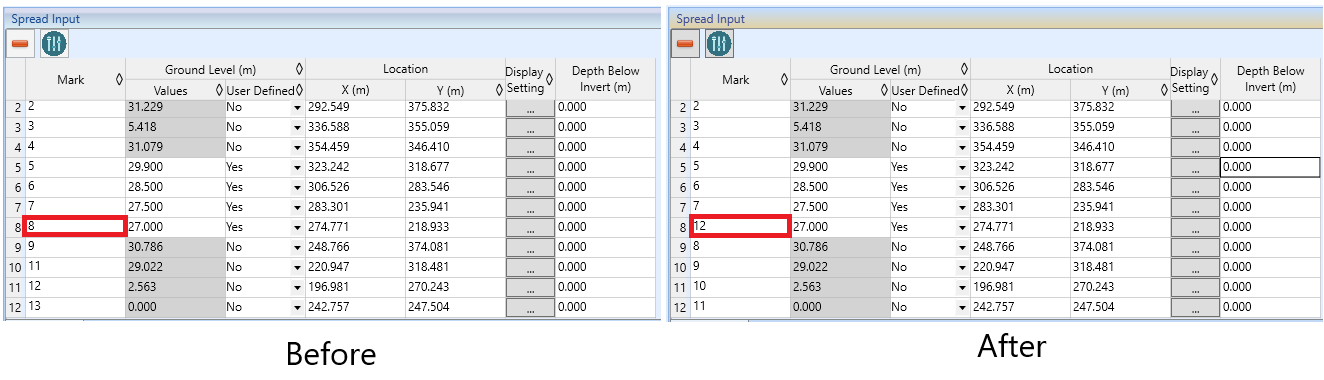
Task: Select row header 12 in After panel
Action: click(x=680, y=307)
